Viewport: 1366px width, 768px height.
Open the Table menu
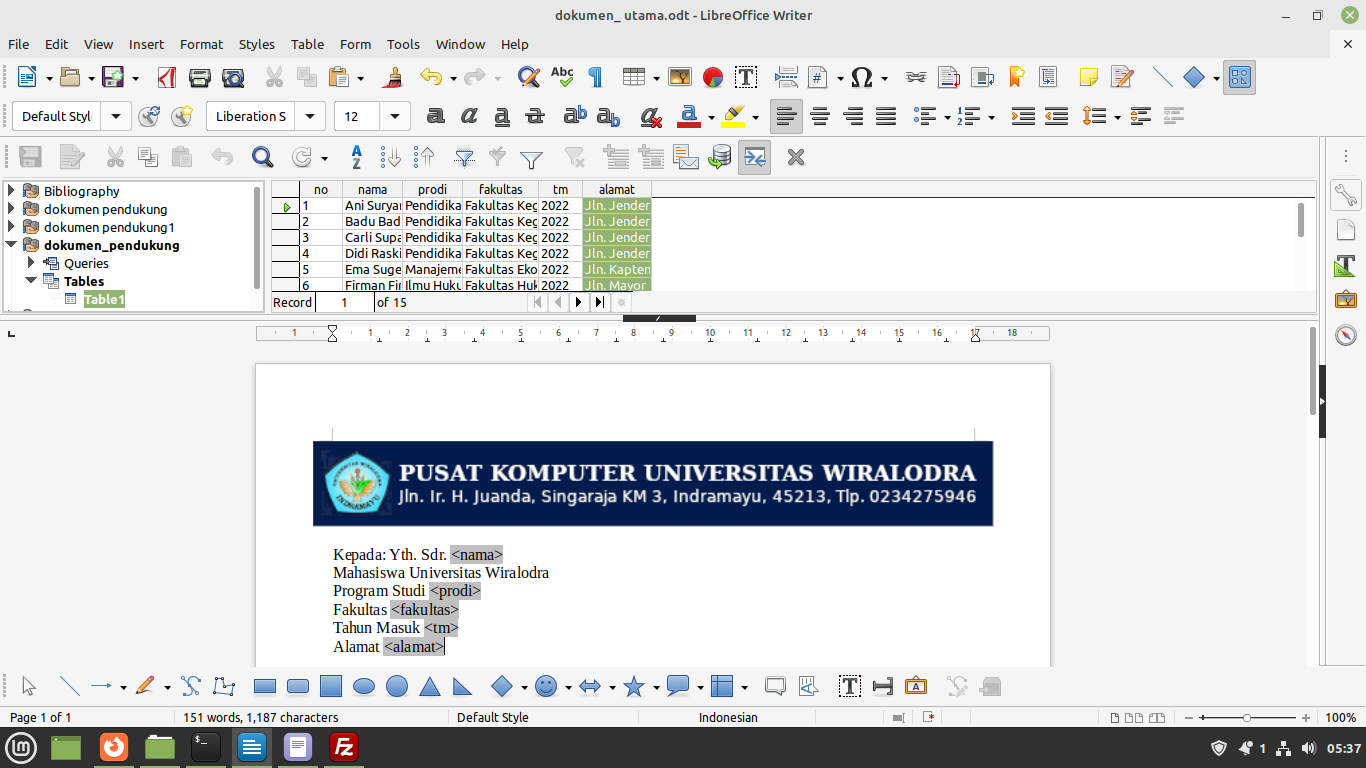pos(307,44)
